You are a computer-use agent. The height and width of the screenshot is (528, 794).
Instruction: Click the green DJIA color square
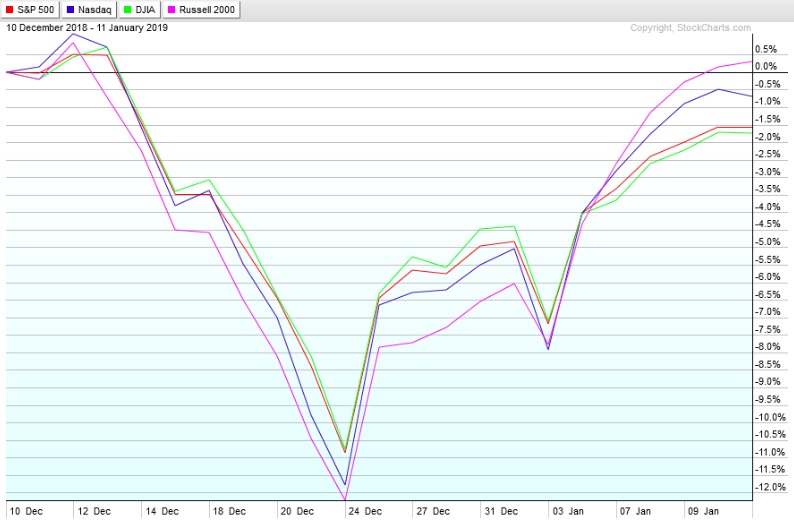(x=128, y=10)
